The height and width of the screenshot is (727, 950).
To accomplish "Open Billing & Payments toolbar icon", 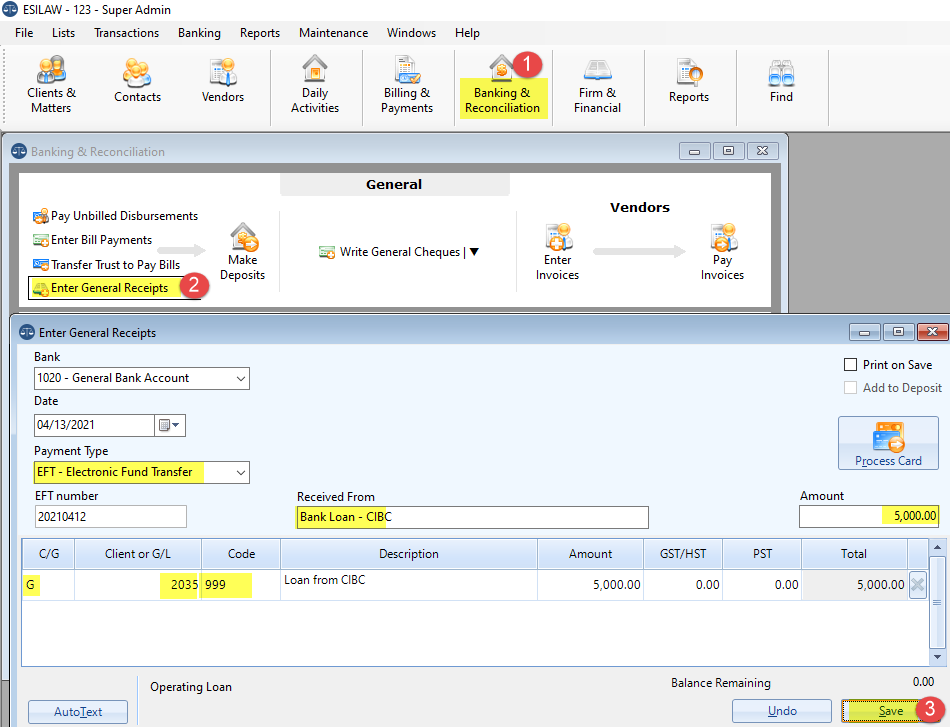I will click(407, 85).
